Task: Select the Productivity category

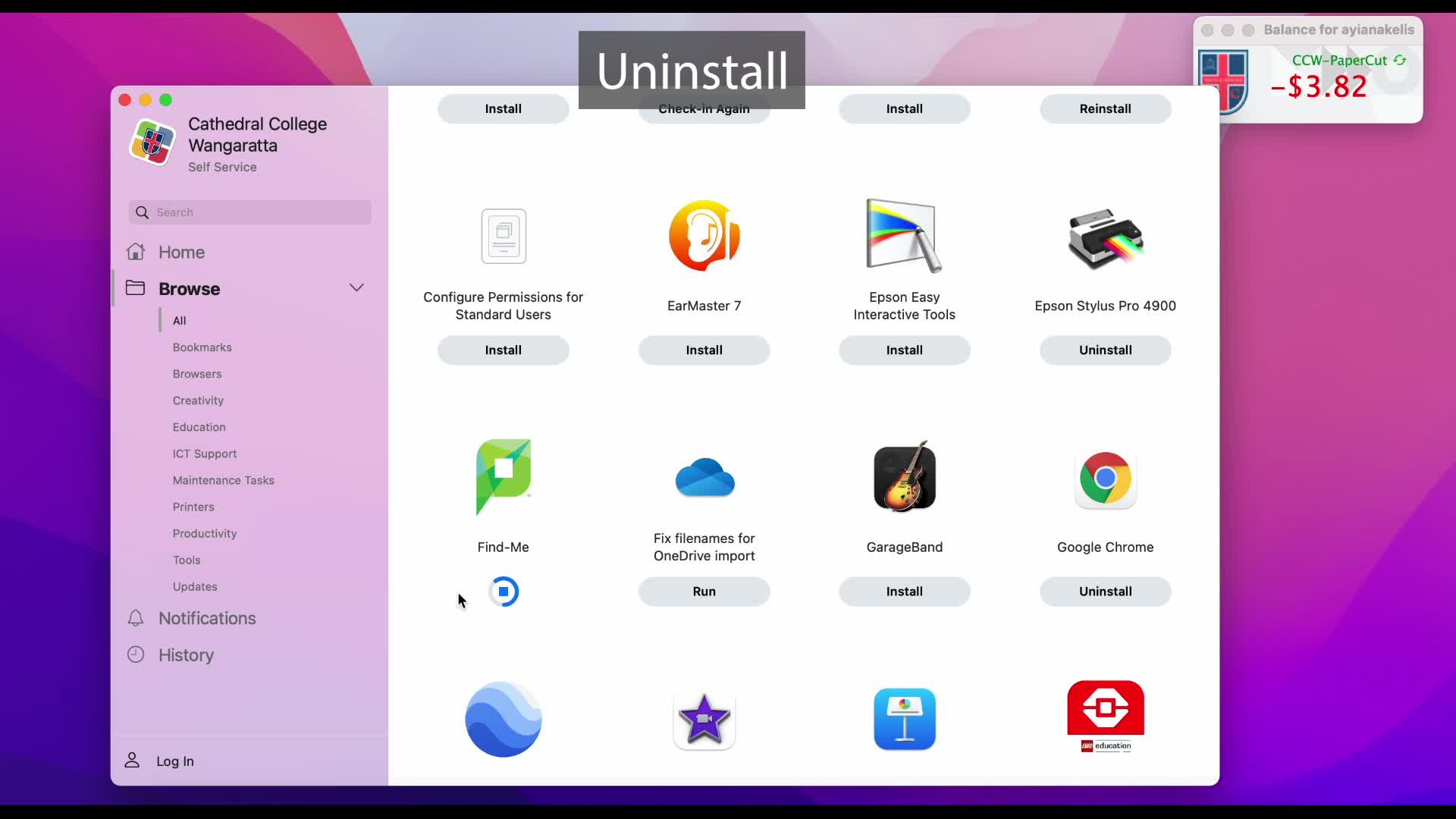Action: point(204,533)
